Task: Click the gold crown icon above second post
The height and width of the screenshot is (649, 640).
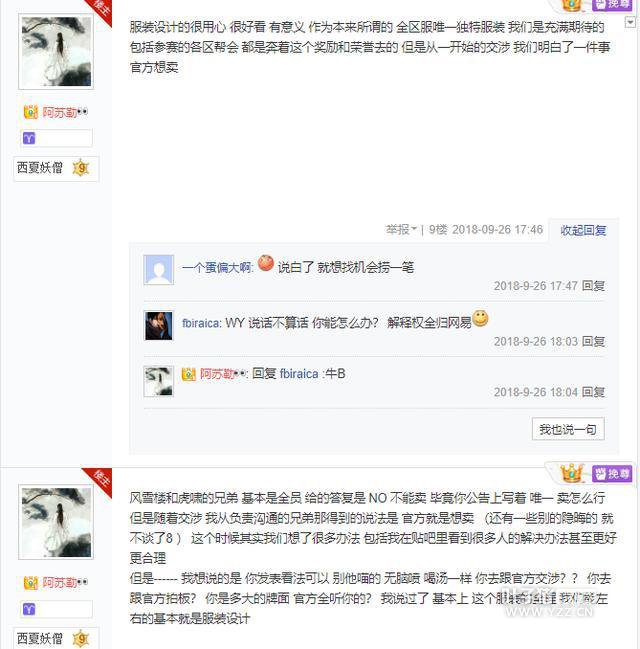Action: 572,473
